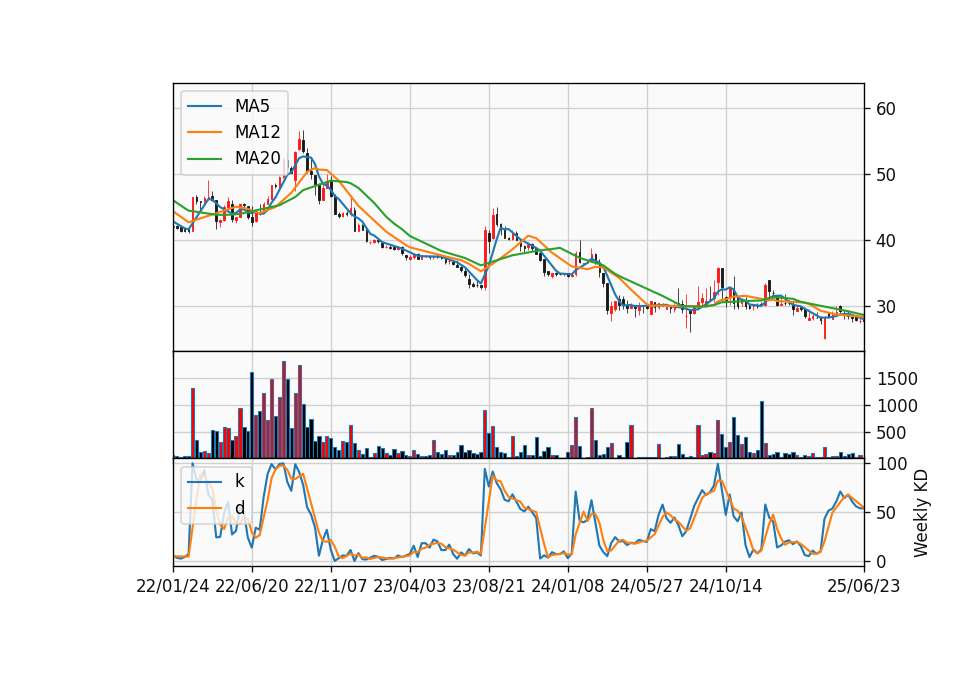Click the volume axis value 500

(892, 433)
